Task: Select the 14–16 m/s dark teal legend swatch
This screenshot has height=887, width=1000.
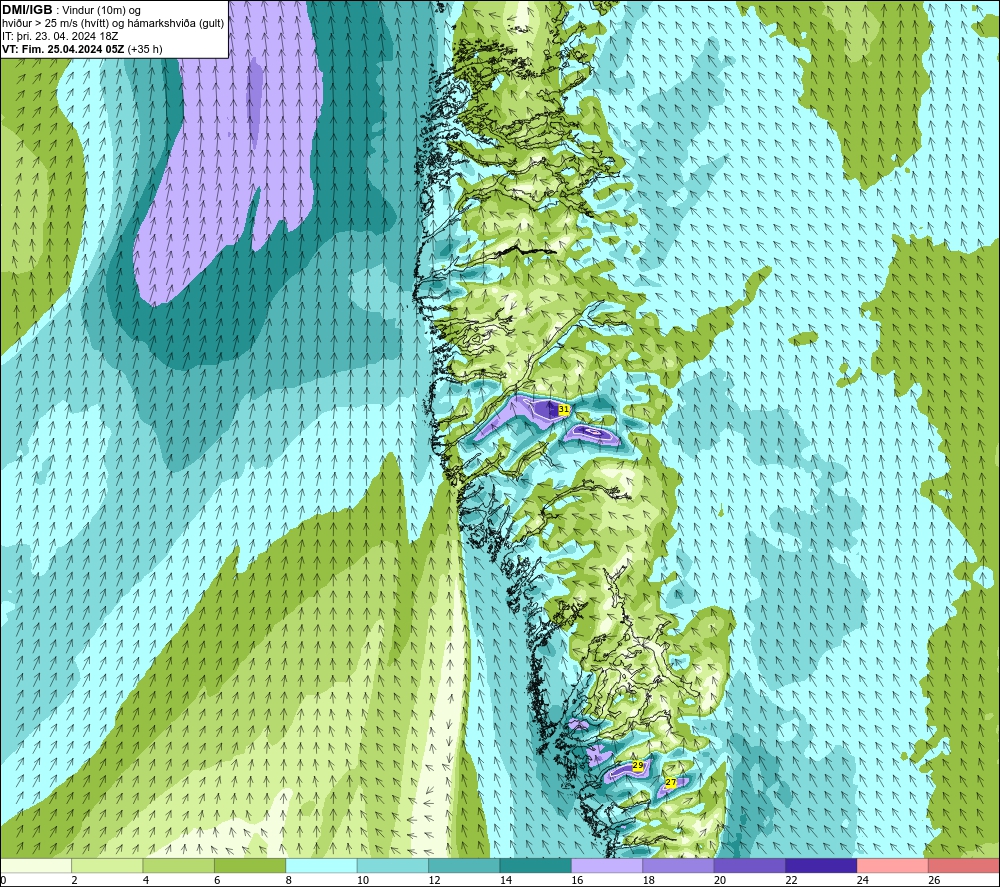Action: 536,865
